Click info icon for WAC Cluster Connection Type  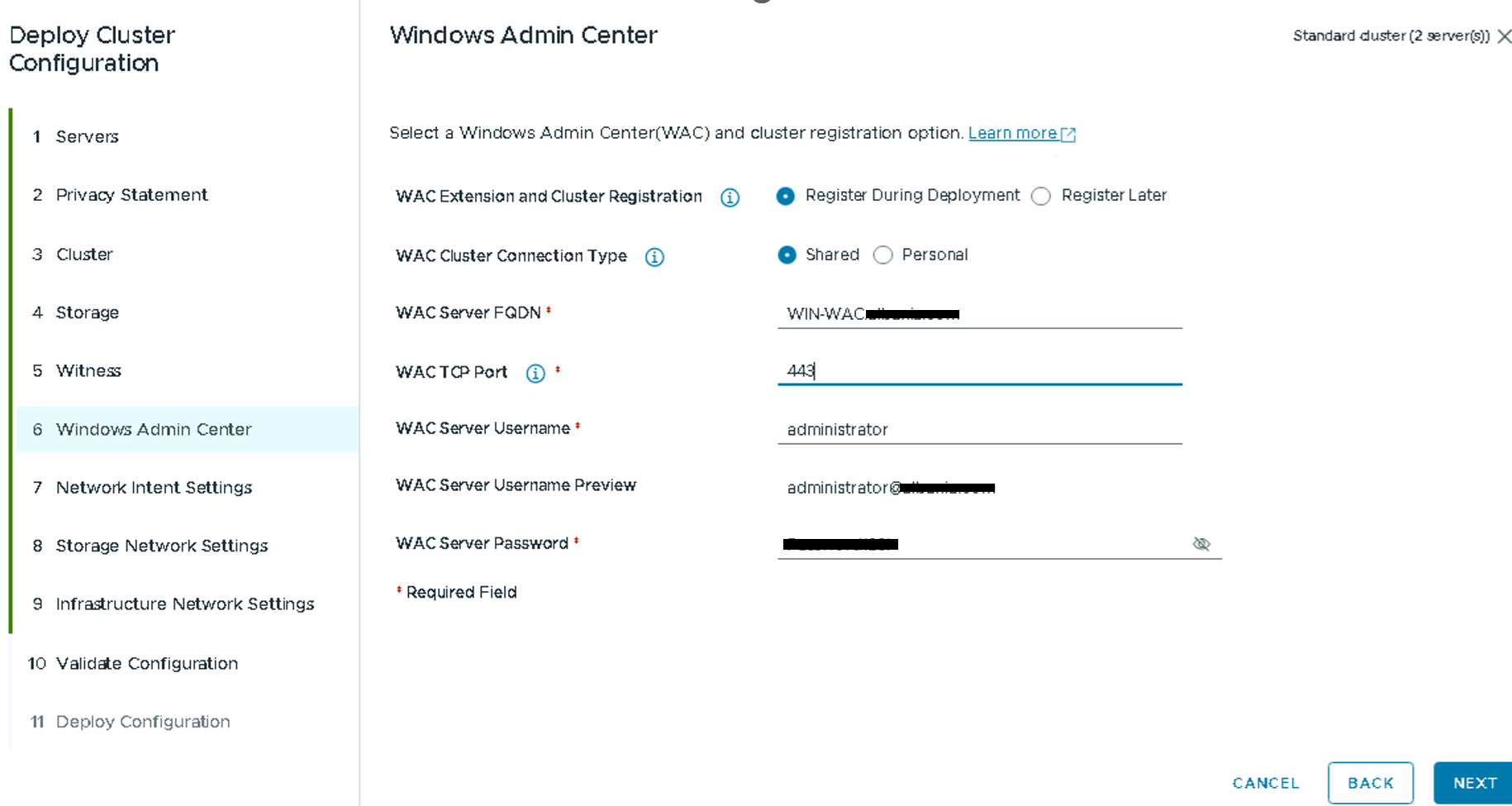pos(654,257)
